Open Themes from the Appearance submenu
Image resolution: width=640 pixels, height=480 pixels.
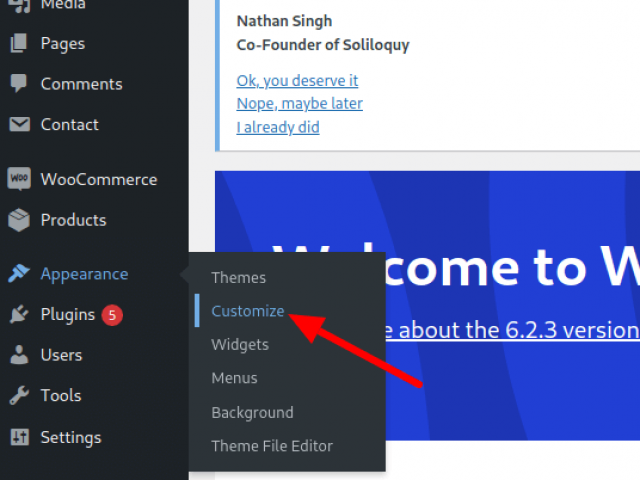238,277
